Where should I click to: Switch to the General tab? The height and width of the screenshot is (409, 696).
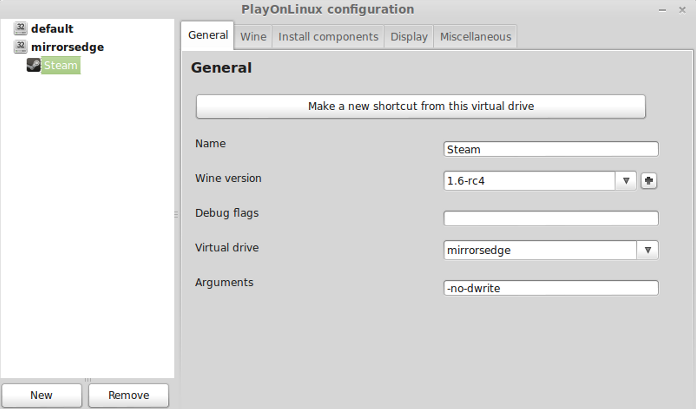click(208, 36)
